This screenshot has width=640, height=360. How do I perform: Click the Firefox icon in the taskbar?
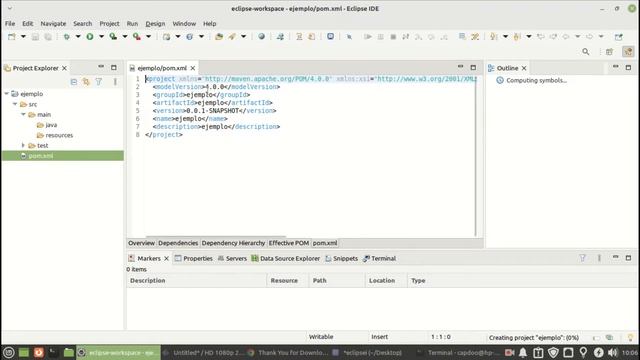(x=38, y=352)
